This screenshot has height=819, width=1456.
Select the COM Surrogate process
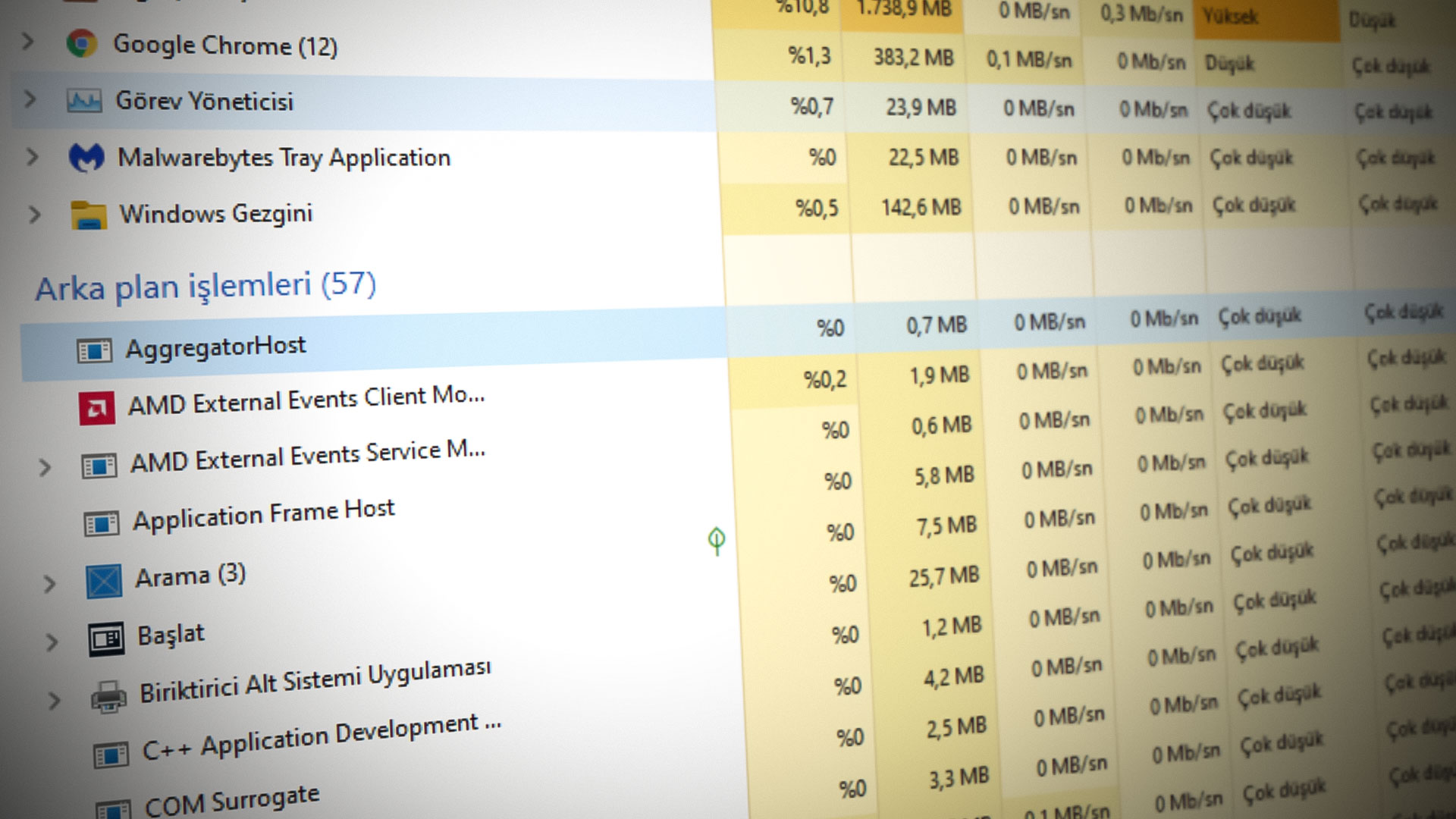pos(231,801)
